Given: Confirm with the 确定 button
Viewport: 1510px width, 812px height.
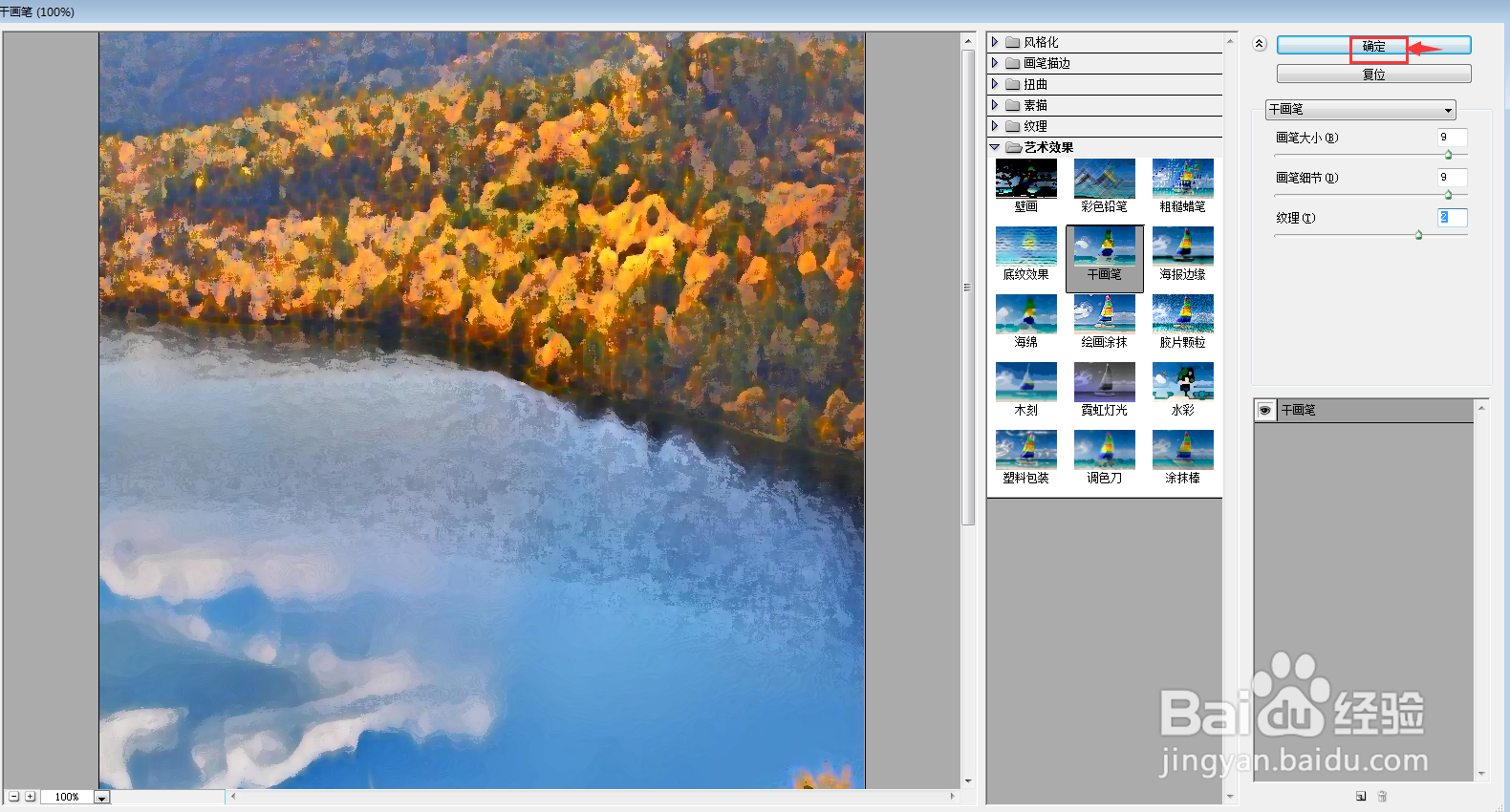Looking at the screenshot, I should (1373, 46).
